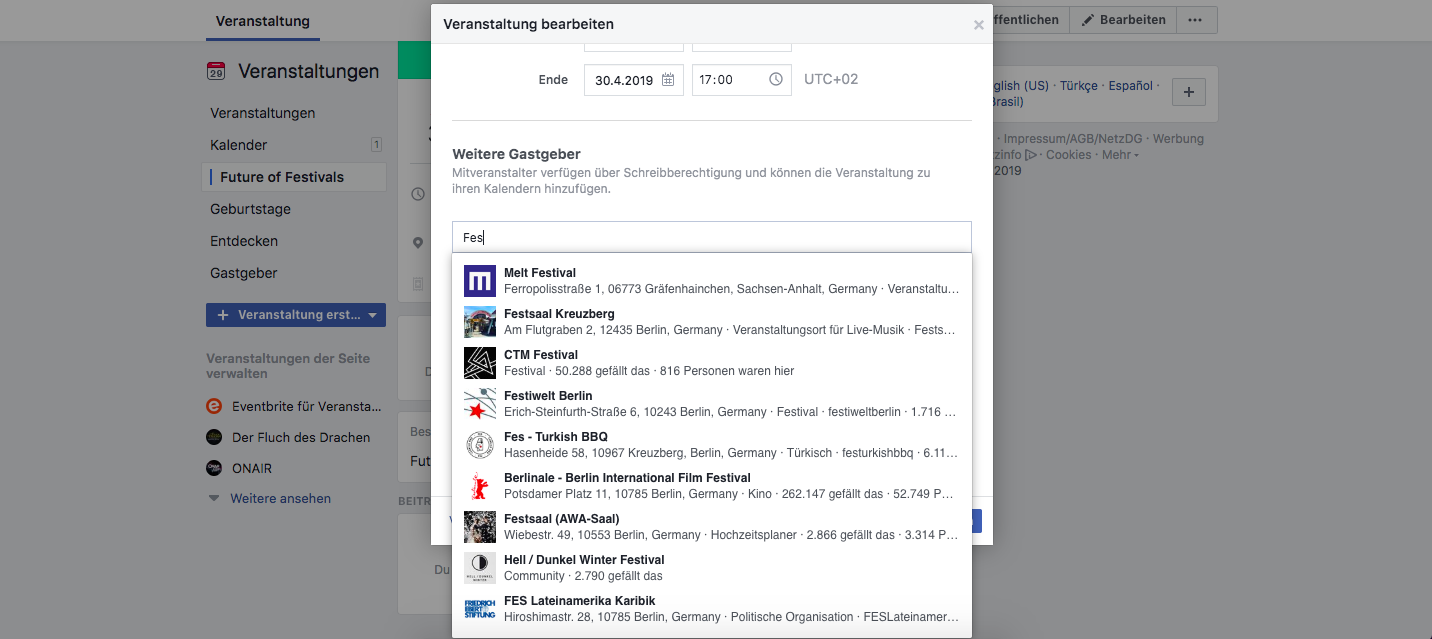
Task: Open the three-dots more options menu
Action: pos(1196,20)
